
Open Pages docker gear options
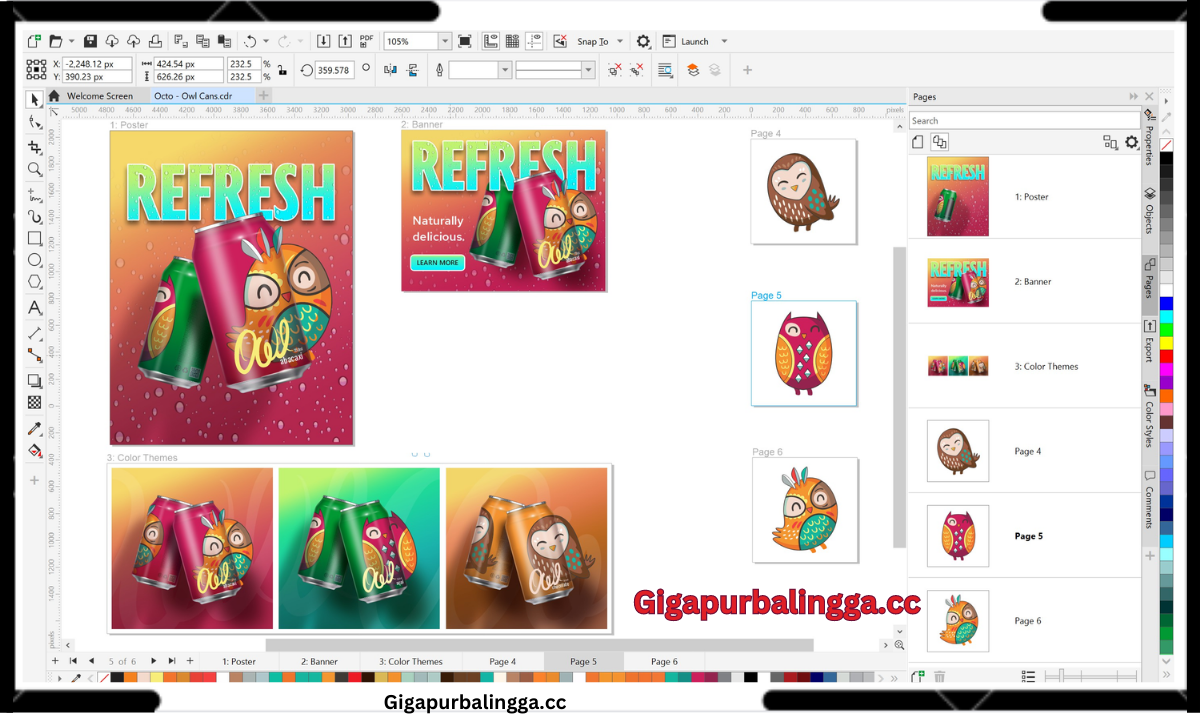coord(1132,142)
